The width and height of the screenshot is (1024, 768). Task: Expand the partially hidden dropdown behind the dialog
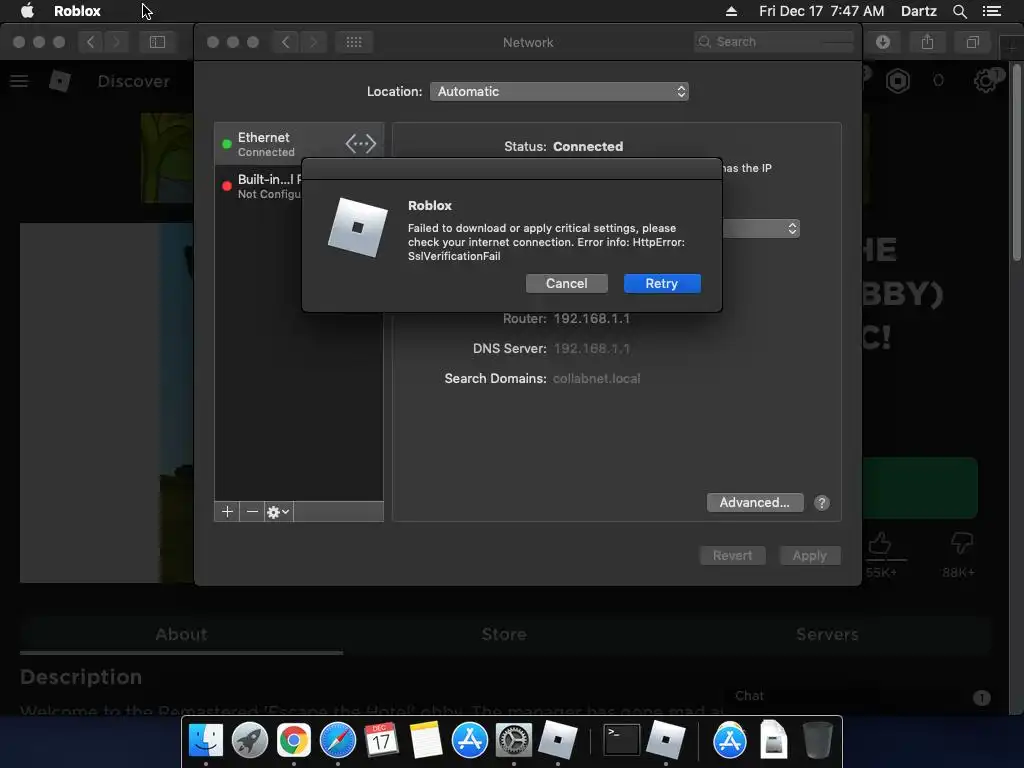coord(761,229)
